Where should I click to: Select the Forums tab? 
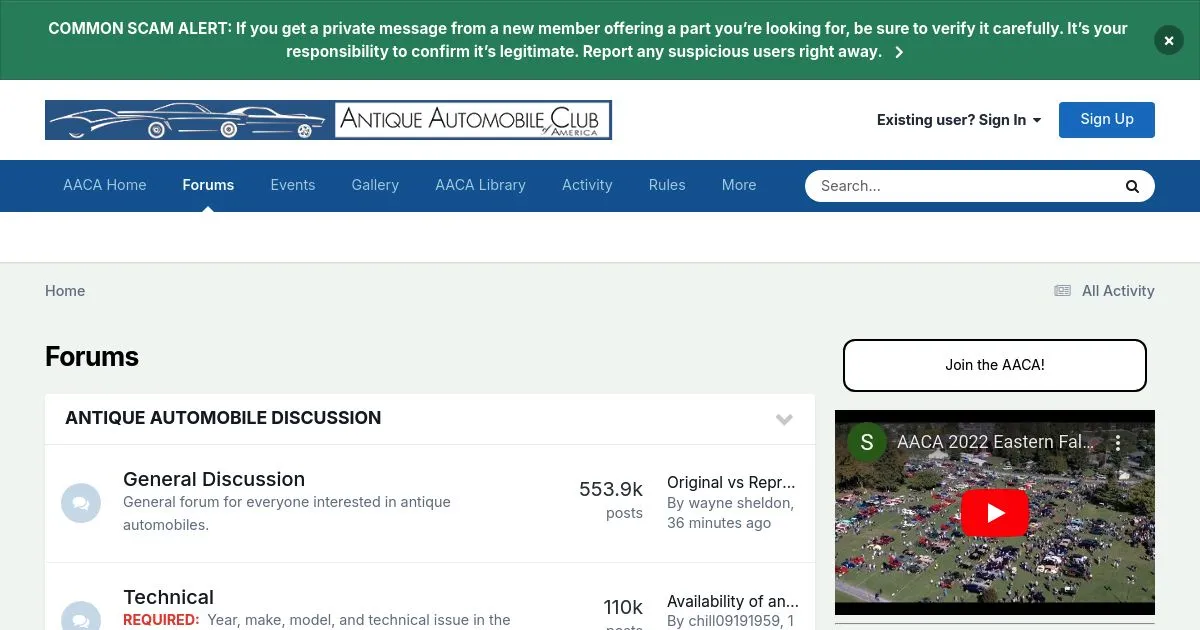[208, 185]
